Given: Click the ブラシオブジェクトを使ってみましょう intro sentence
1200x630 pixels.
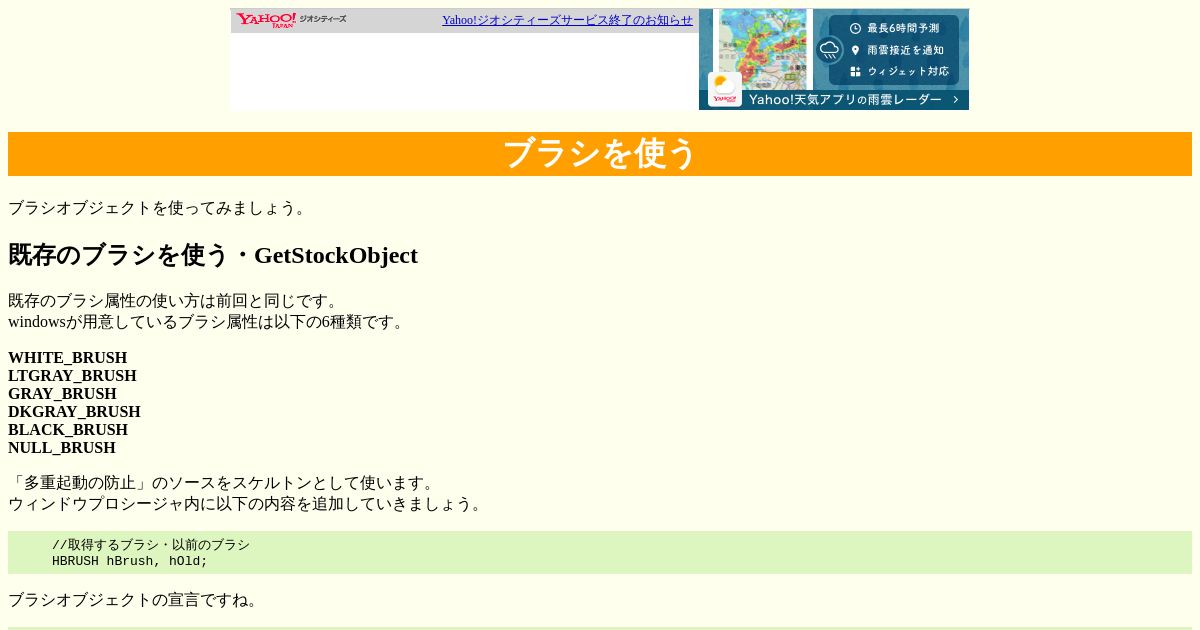Looking at the screenshot, I should pyautogui.click(x=160, y=208).
